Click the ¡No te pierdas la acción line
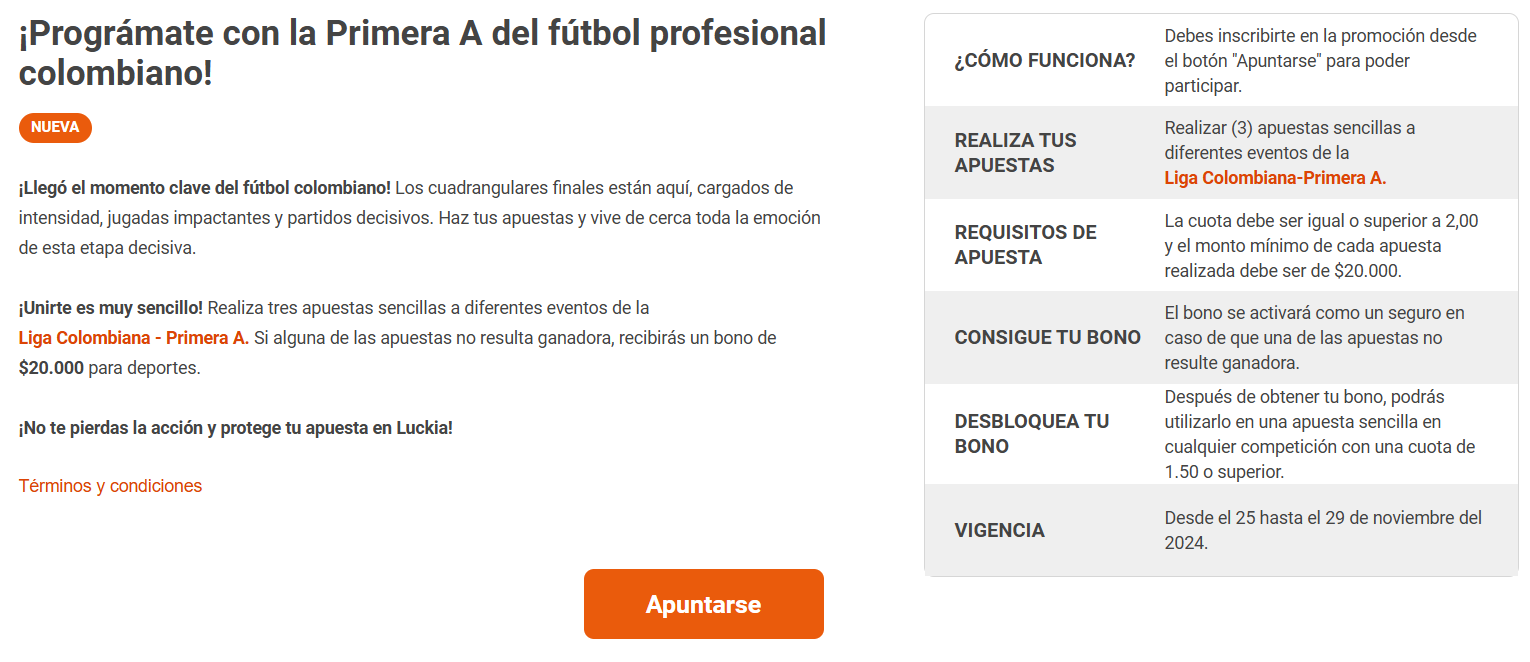 coord(235,428)
